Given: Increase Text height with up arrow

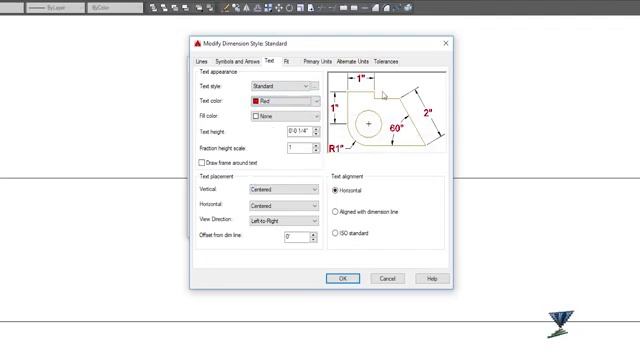Looking at the screenshot, I should [x=316, y=129].
